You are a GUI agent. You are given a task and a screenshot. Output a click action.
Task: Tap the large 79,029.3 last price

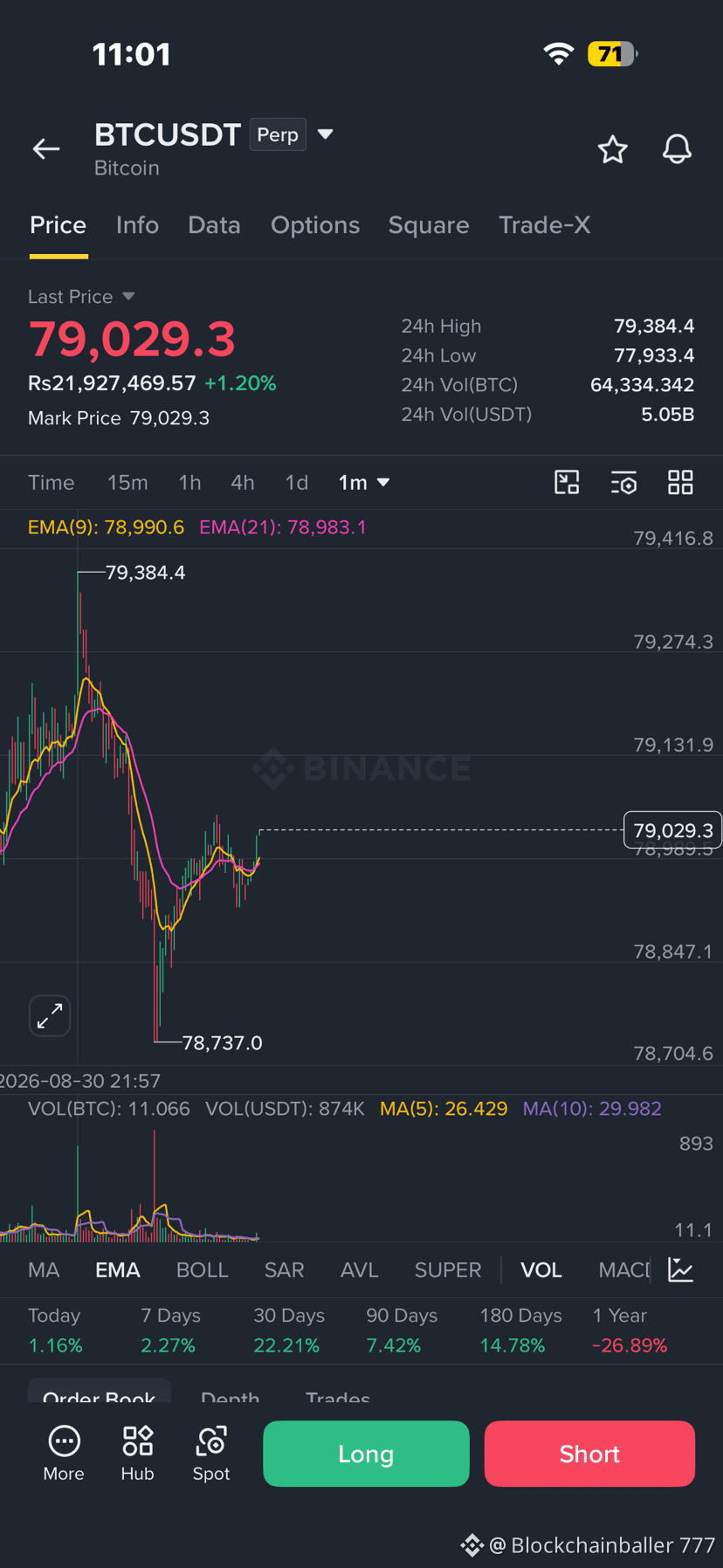[x=132, y=339]
